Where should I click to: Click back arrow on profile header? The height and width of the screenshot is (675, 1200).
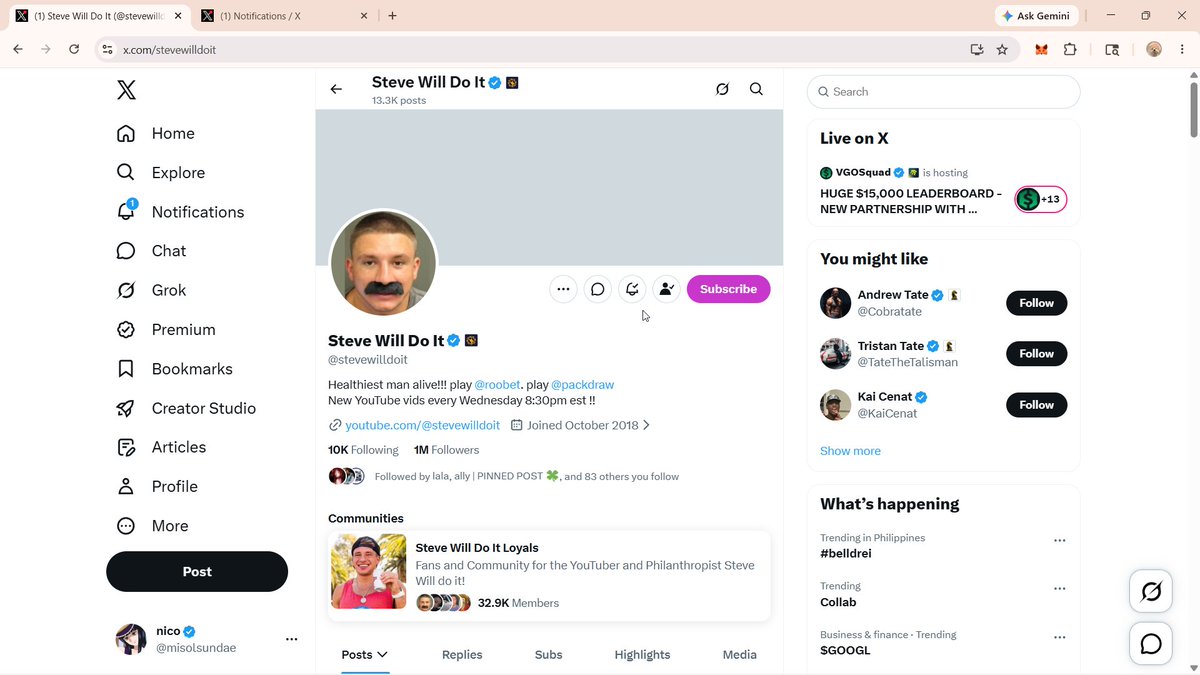336,89
